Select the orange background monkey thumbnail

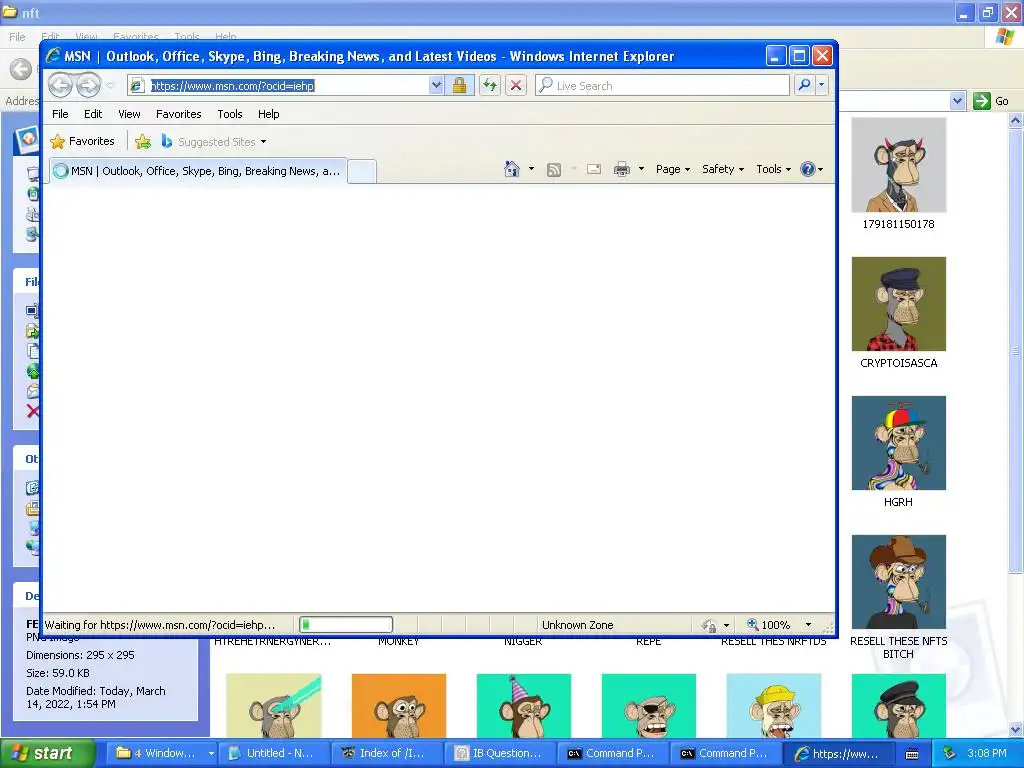coord(398,706)
